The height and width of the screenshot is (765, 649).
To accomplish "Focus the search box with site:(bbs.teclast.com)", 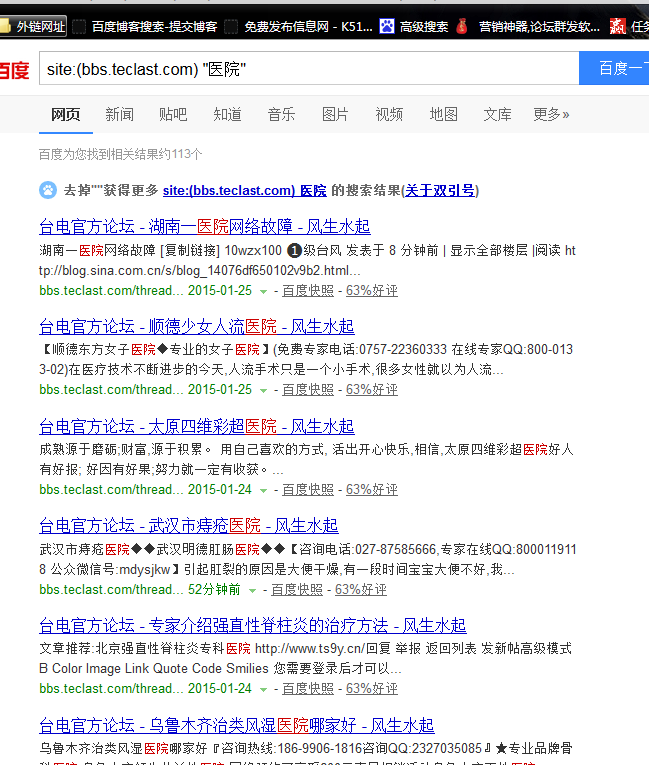I will click(x=309, y=68).
